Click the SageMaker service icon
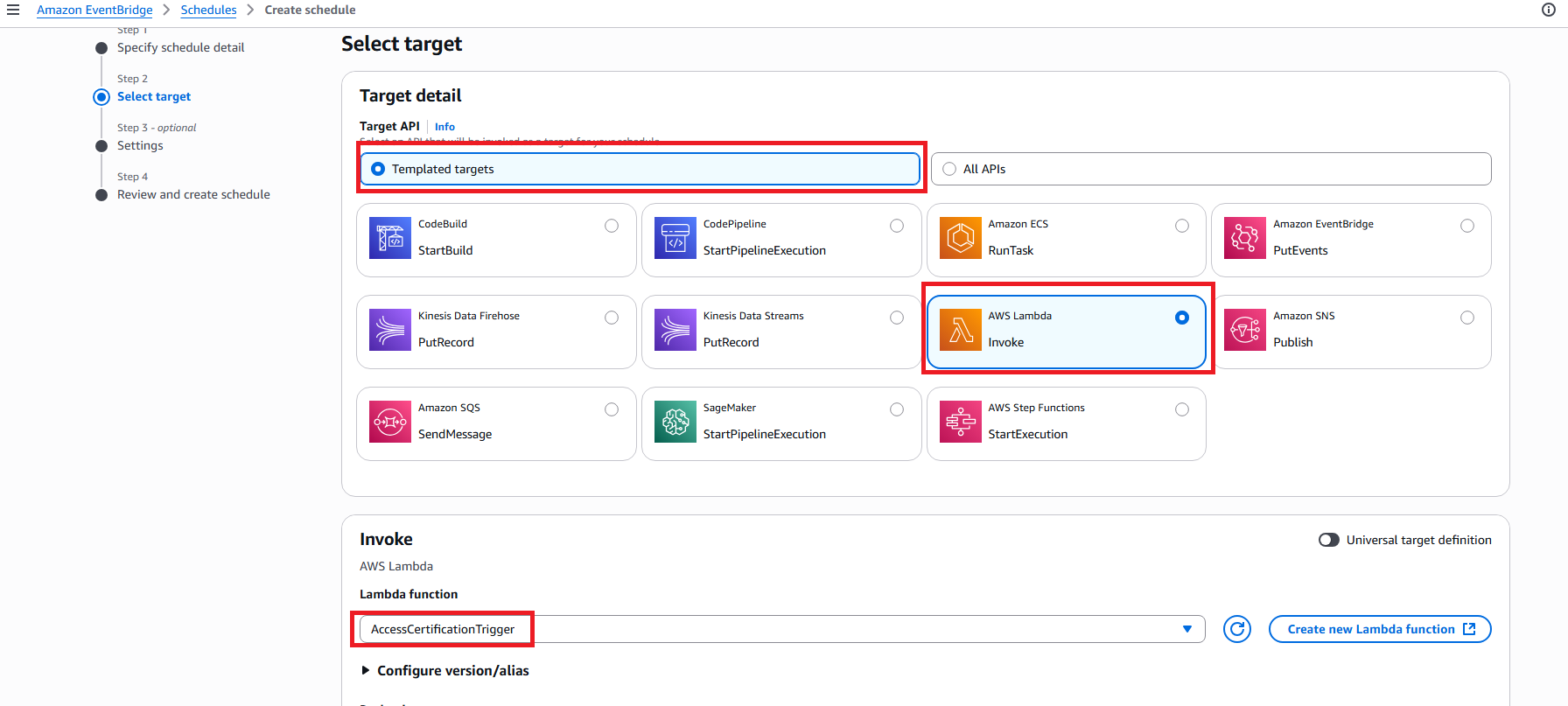Screen dimensions: 1568x706 675,422
